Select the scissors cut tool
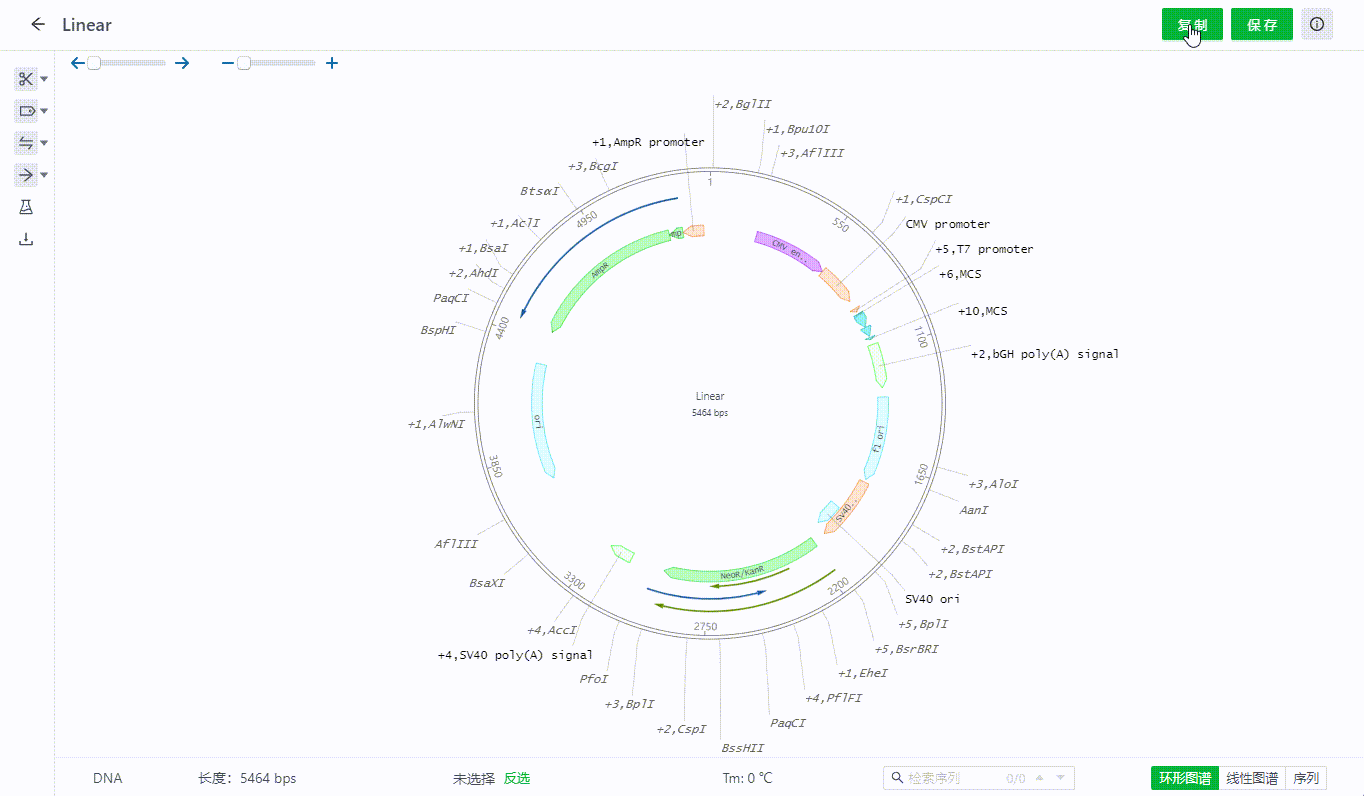The image size is (1364, 796). click(x=26, y=79)
